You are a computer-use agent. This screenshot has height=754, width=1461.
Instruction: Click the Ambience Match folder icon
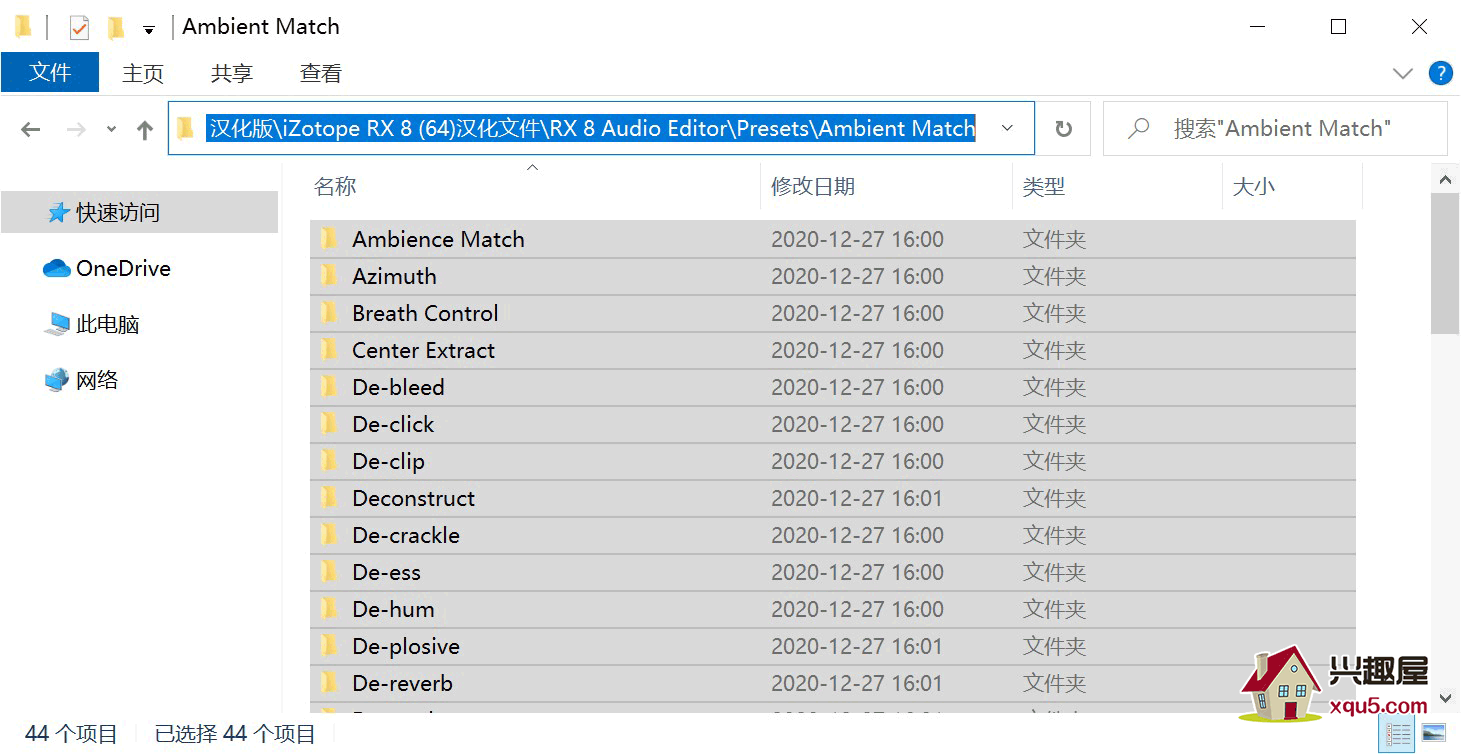329,238
